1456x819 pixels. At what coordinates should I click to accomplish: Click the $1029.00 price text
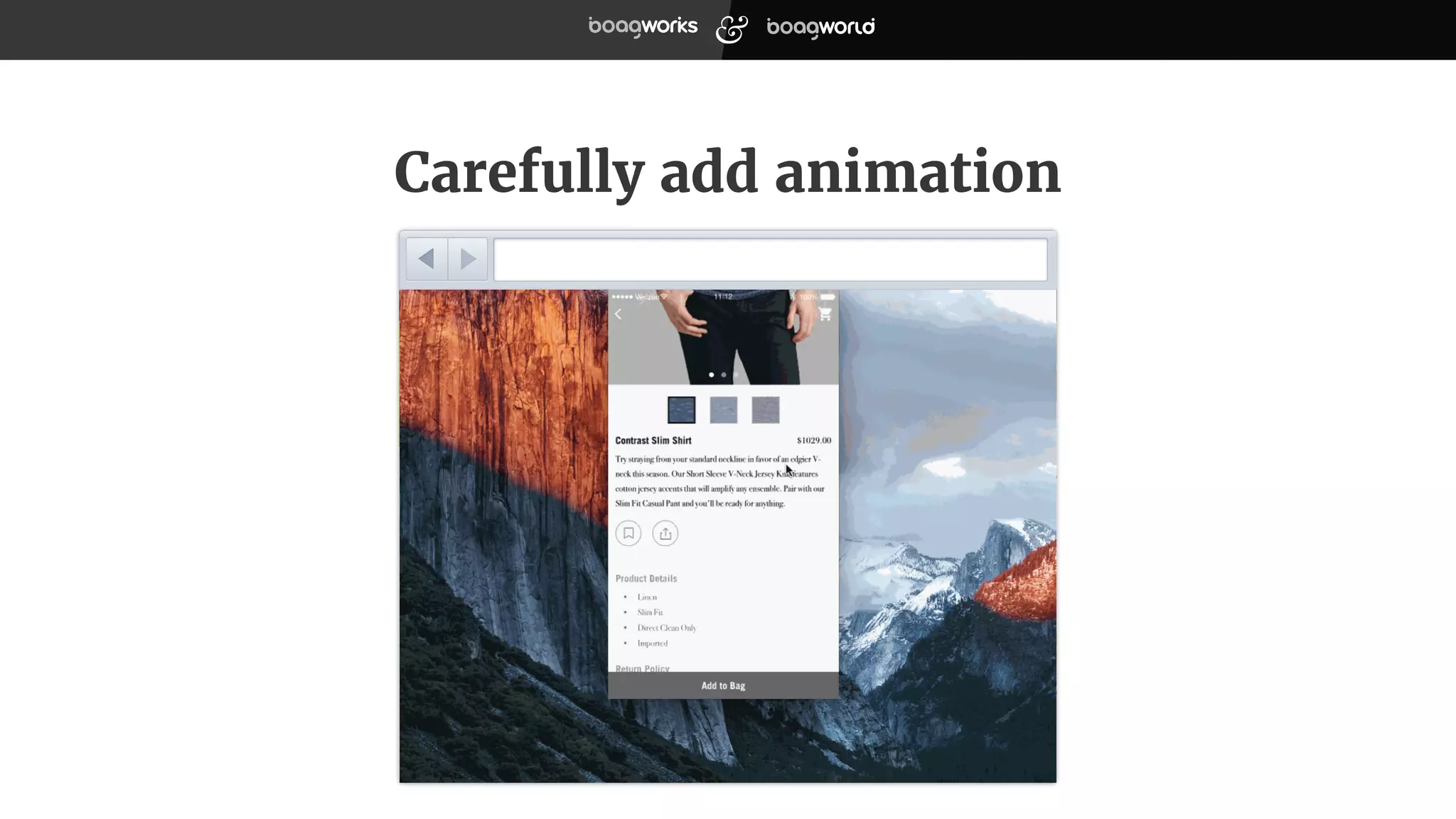click(814, 441)
